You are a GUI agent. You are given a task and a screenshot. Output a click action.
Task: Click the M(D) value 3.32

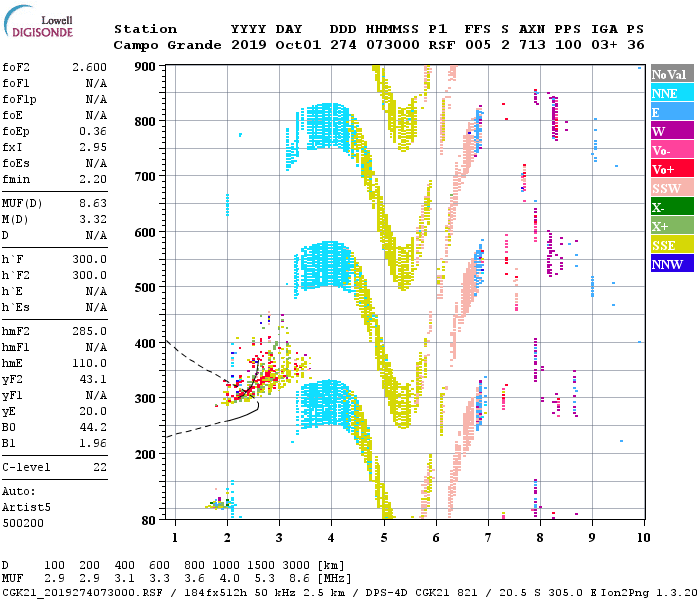pos(93,219)
